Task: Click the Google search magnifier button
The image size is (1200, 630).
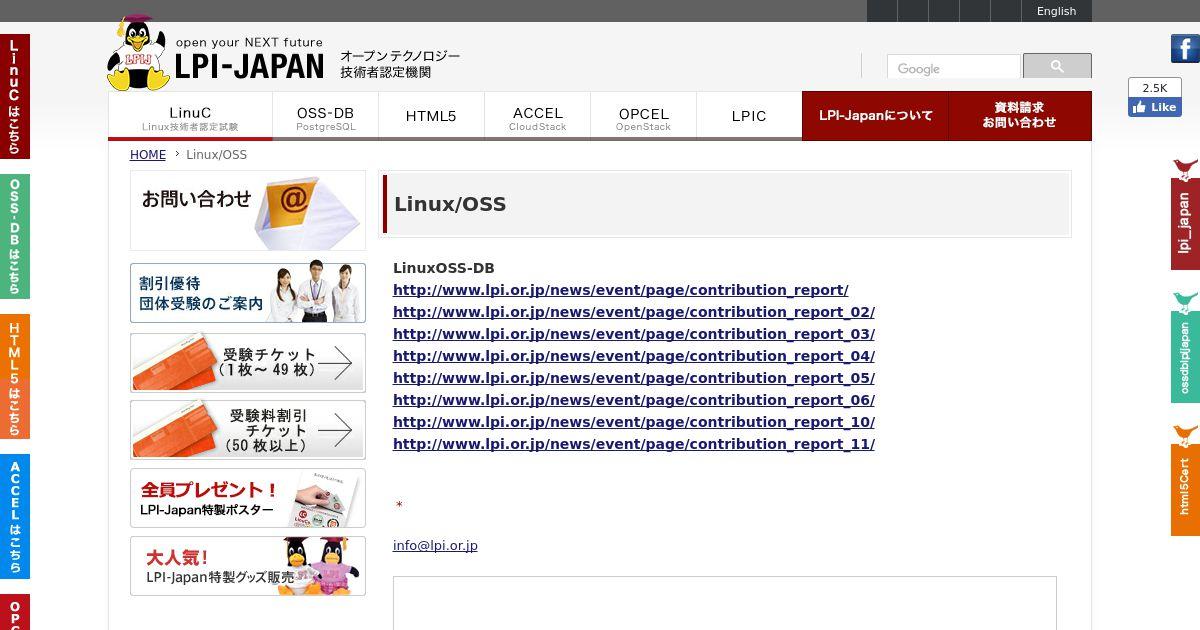Action: click(x=1057, y=66)
